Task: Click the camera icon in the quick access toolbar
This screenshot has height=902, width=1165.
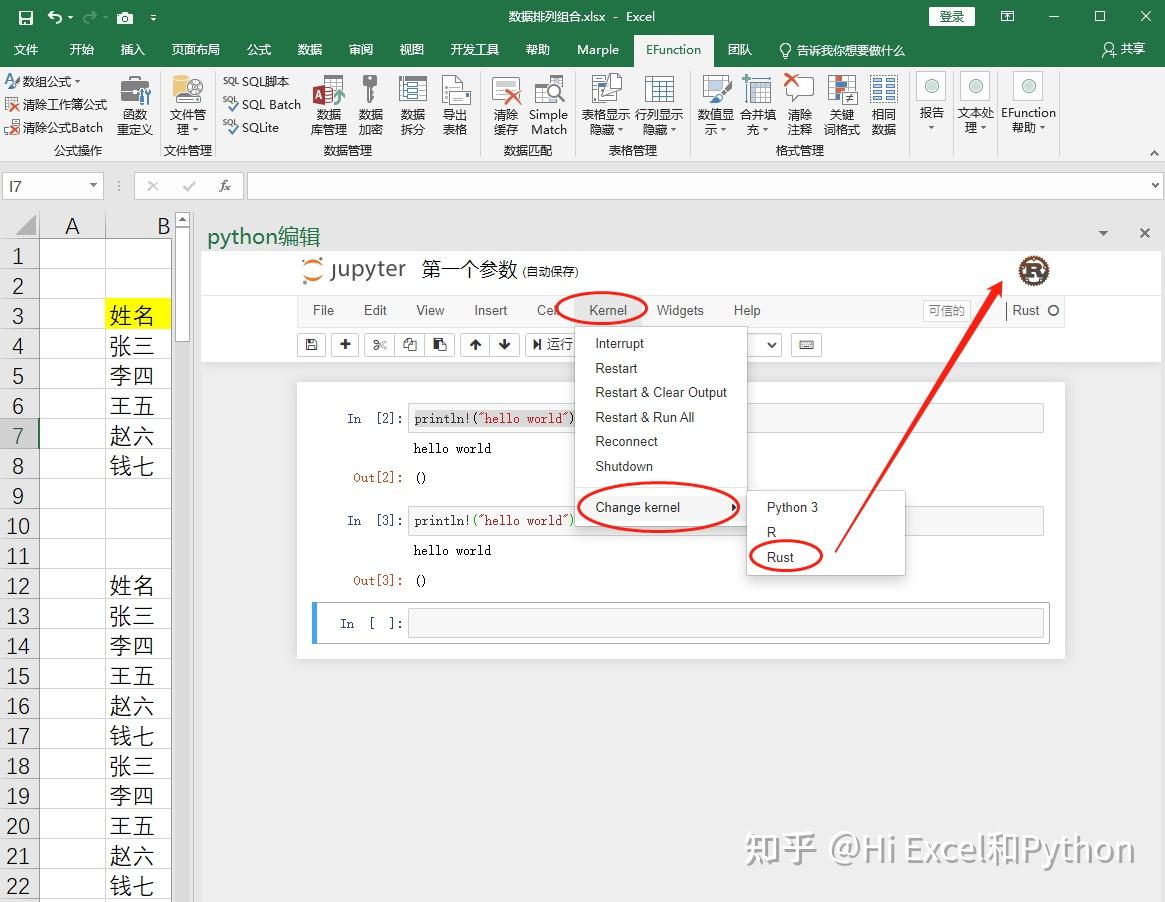Action: pyautogui.click(x=125, y=17)
